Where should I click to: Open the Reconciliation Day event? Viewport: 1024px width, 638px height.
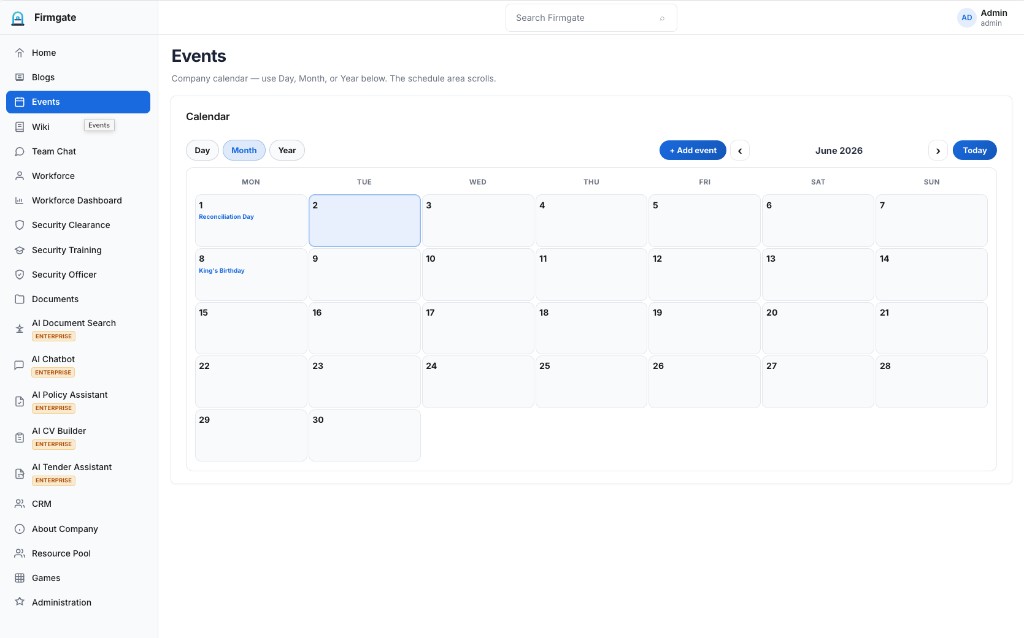click(226, 217)
